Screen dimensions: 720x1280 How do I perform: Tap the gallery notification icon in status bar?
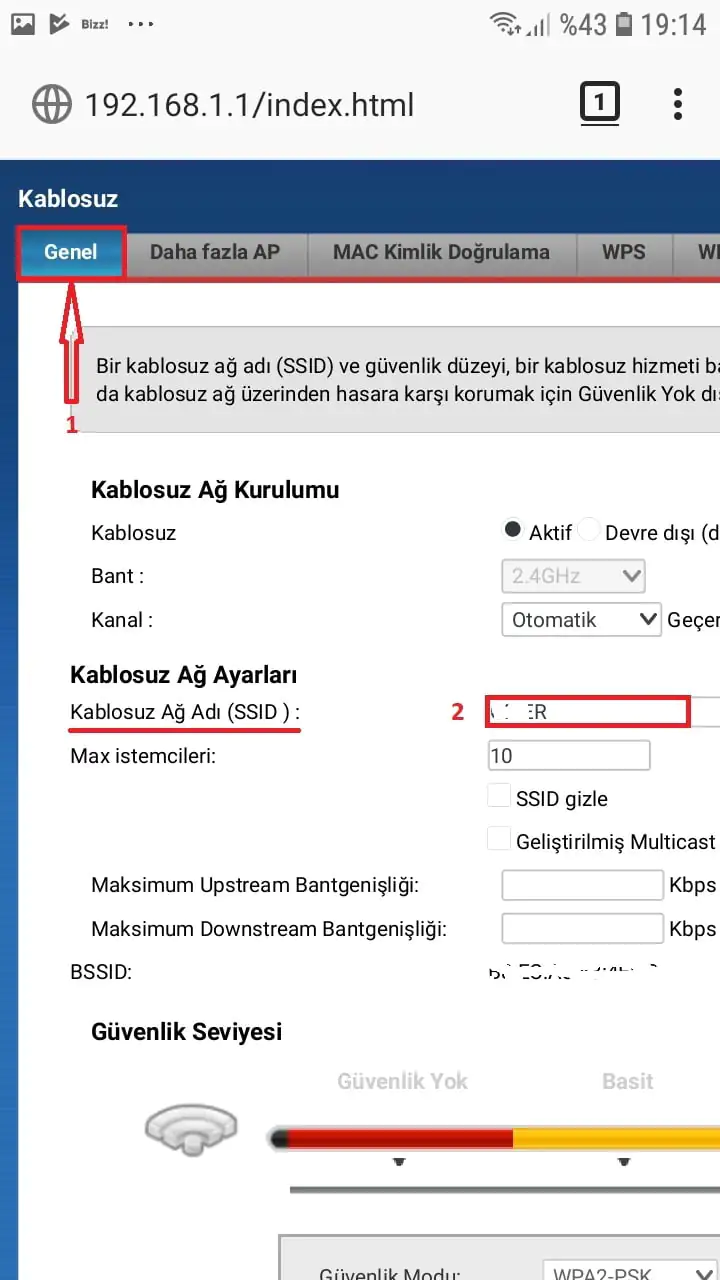point(23,22)
